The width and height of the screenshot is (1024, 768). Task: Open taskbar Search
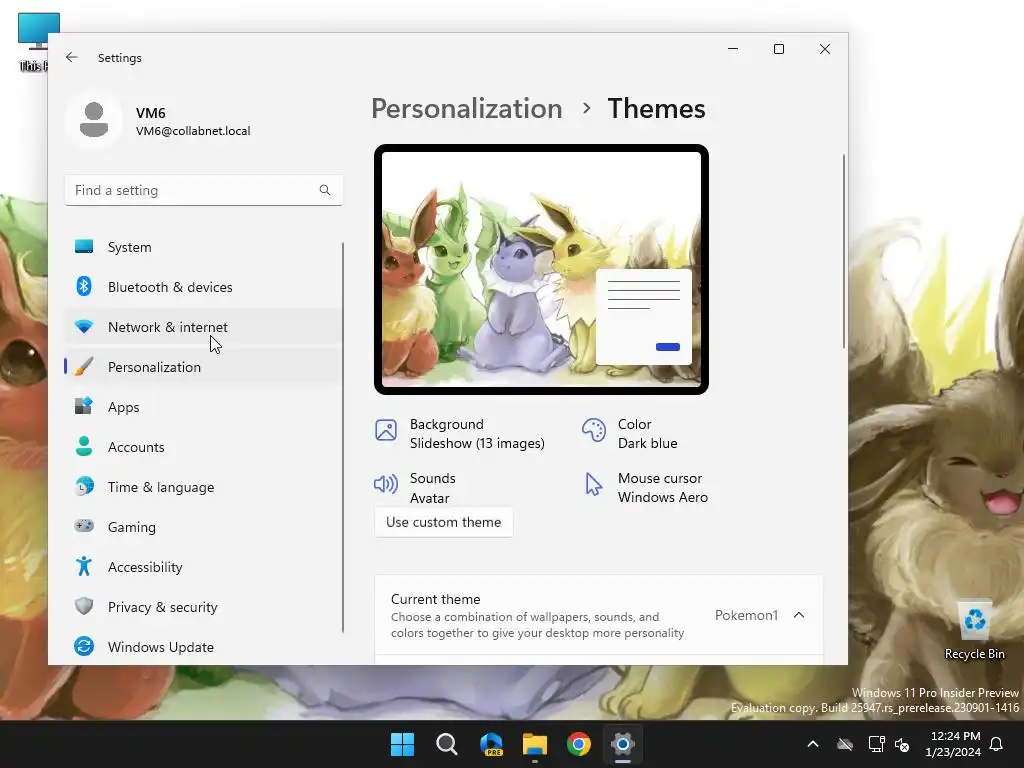[x=447, y=744]
